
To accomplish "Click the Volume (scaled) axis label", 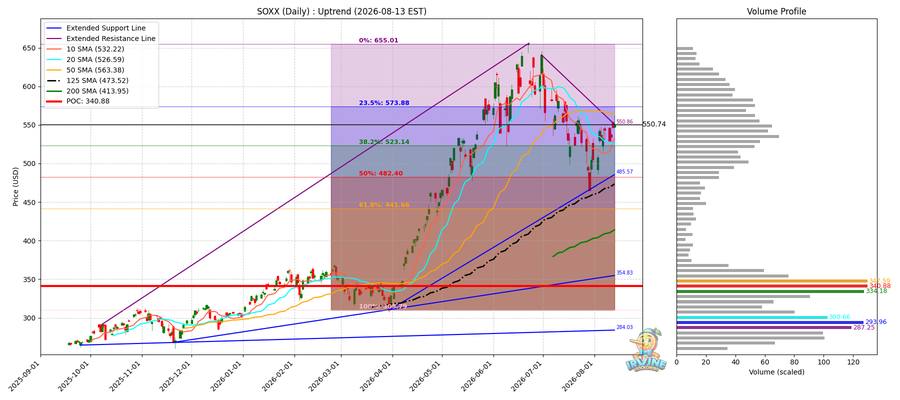I will tap(777, 372).
